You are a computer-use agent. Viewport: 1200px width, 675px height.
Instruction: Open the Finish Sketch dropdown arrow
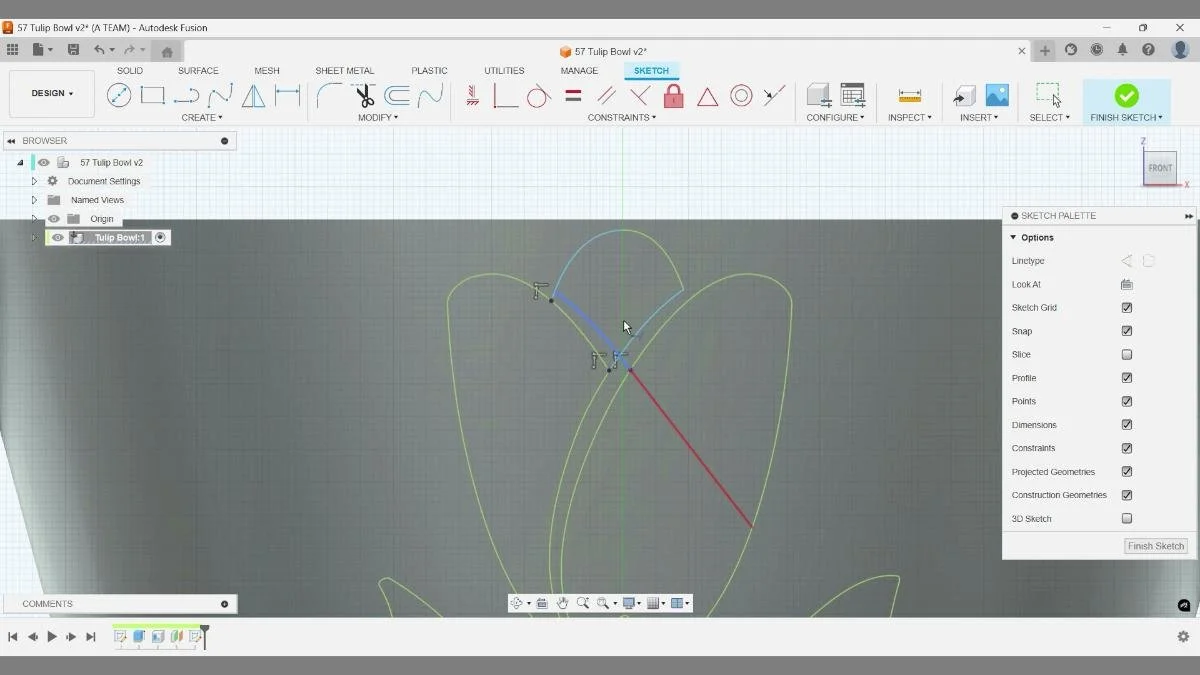[x=1160, y=116]
